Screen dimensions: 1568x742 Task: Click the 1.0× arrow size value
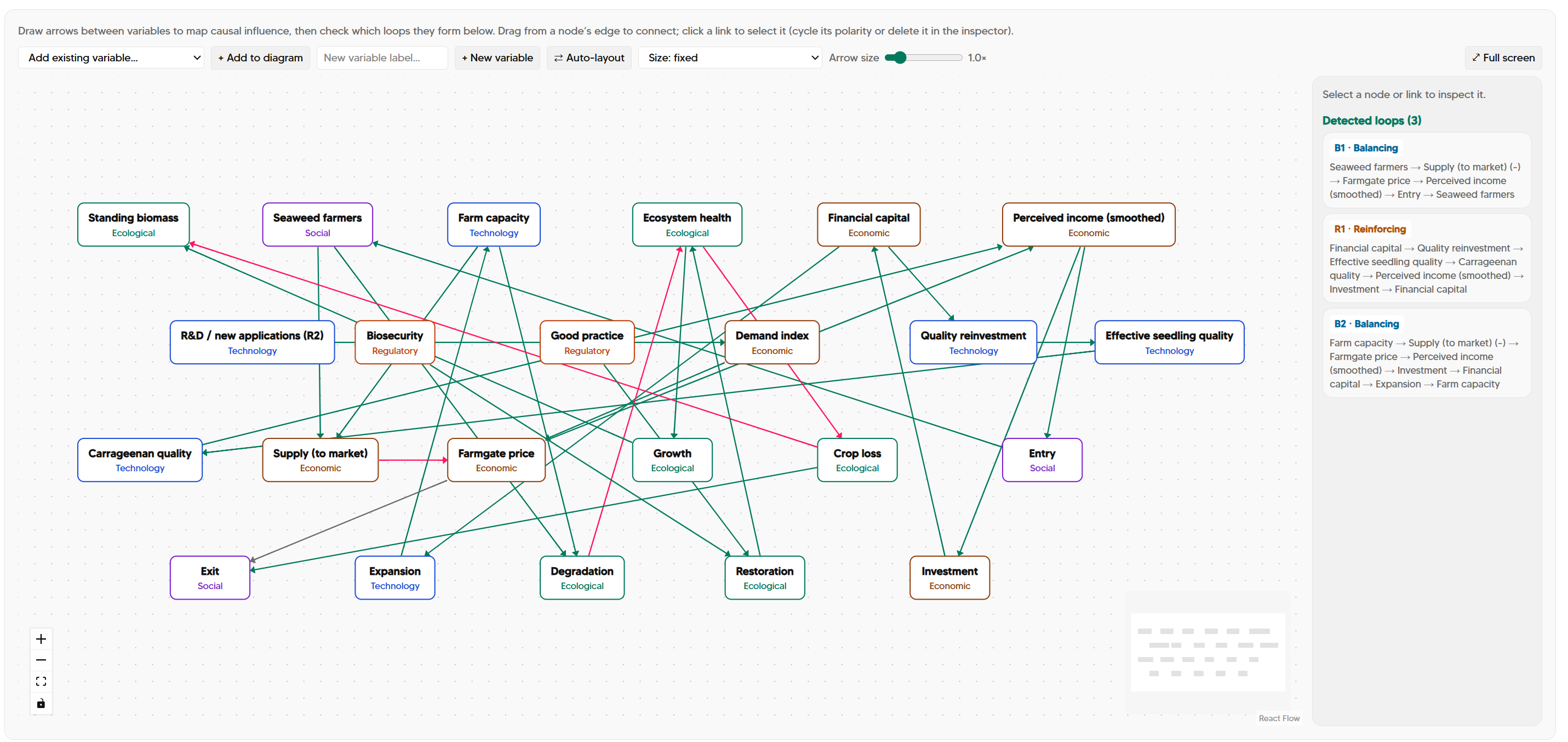[977, 58]
